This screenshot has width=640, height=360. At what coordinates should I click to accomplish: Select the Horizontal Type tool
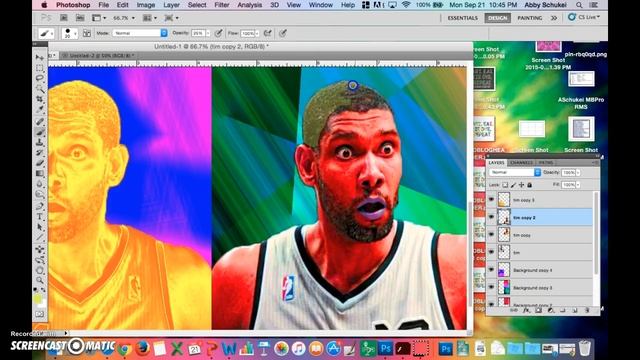(40, 216)
